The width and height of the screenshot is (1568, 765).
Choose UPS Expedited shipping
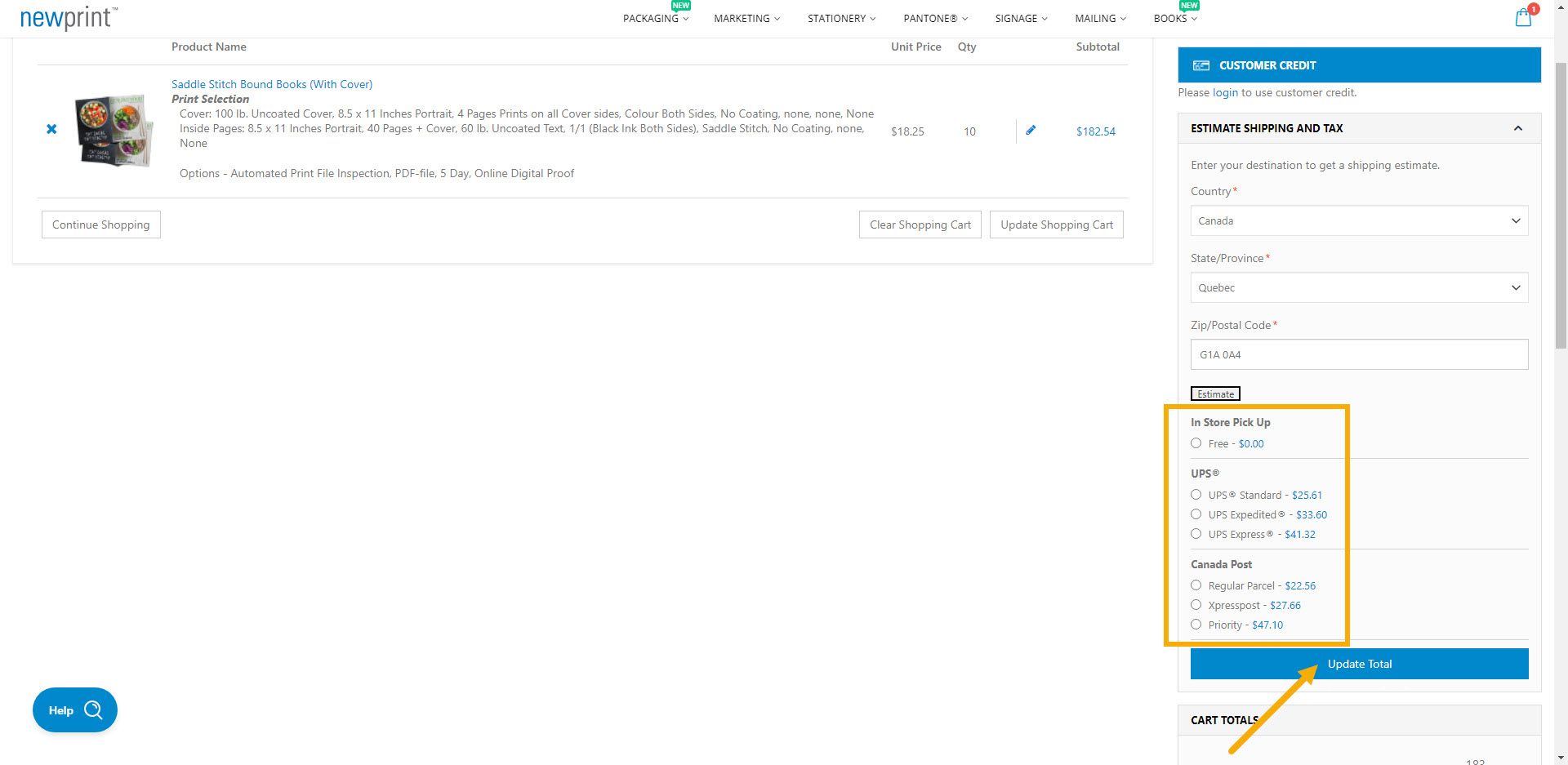[x=1196, y=514]
